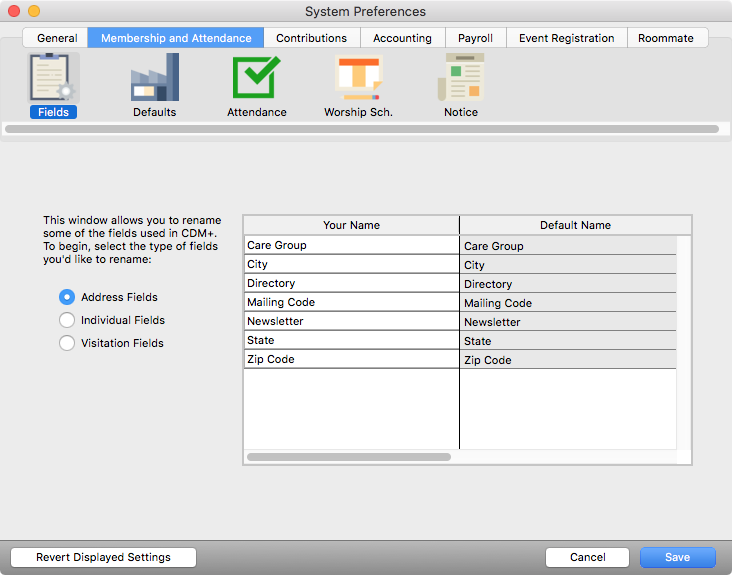Edit the Care Group name field
732x575 pixels.
pyautogui.click(x=350, y=245)
